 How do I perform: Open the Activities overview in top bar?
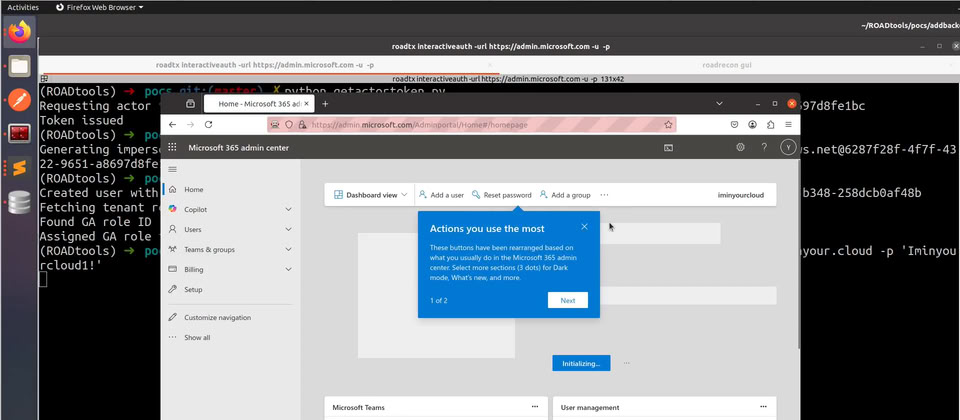pos(22,7)
